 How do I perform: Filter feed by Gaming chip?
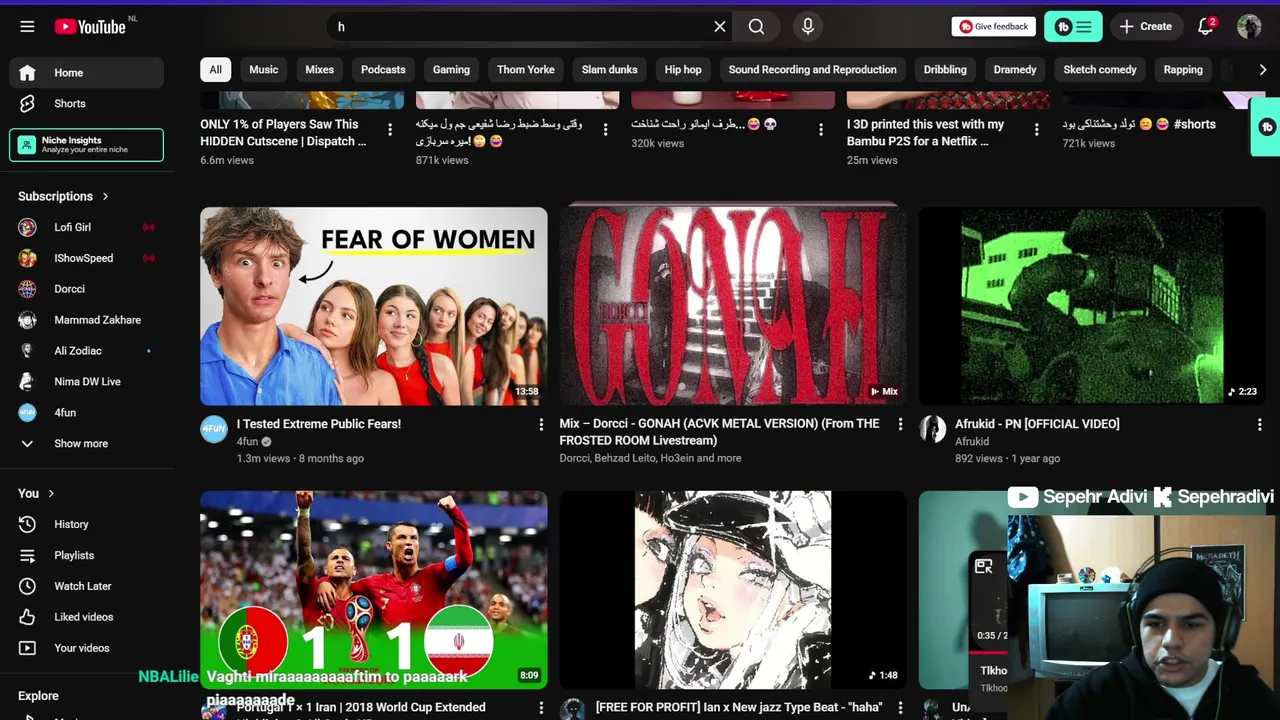coord(451,70)
